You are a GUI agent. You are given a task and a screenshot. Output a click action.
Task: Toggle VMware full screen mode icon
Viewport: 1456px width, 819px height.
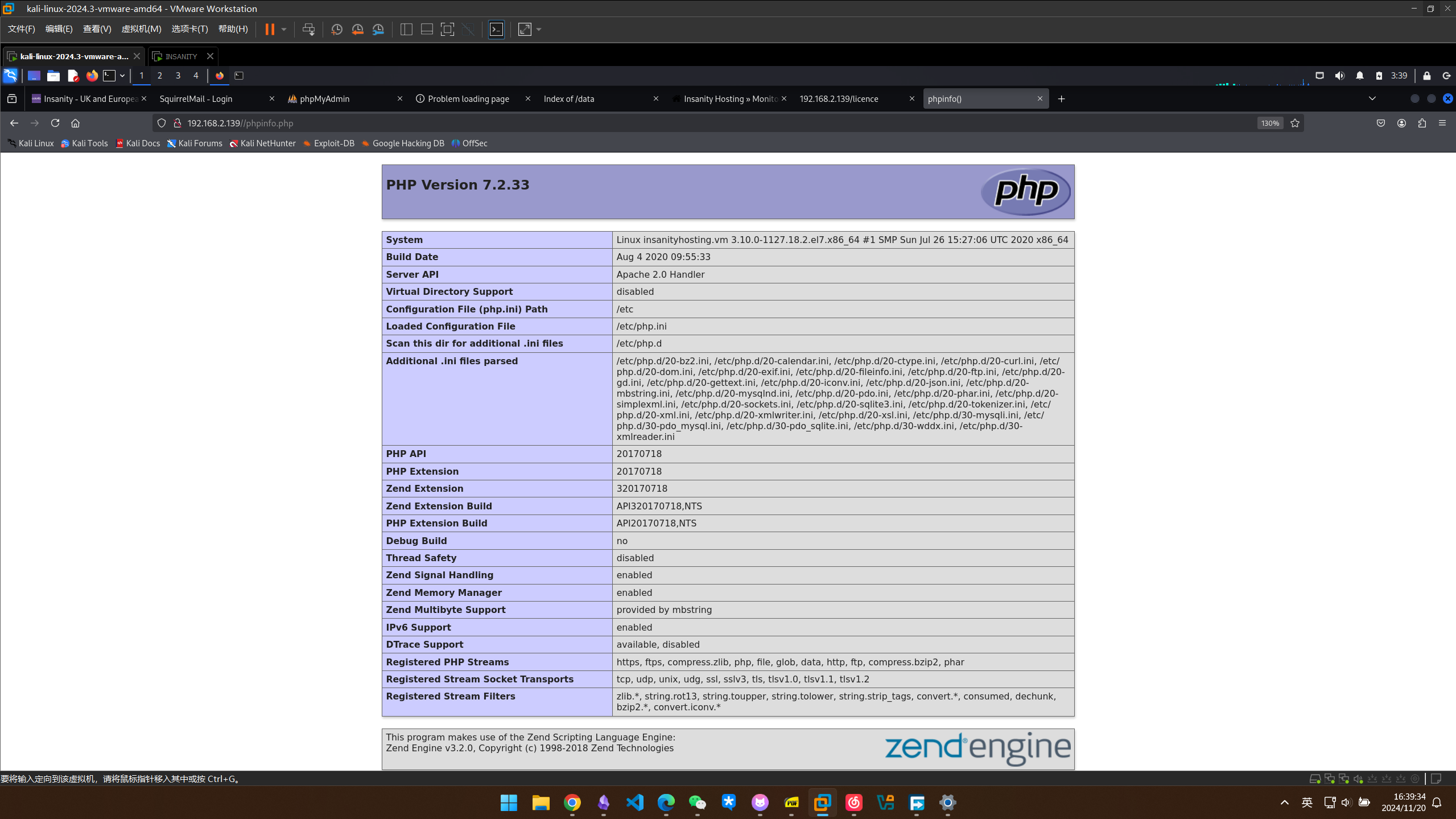point(447,29)
